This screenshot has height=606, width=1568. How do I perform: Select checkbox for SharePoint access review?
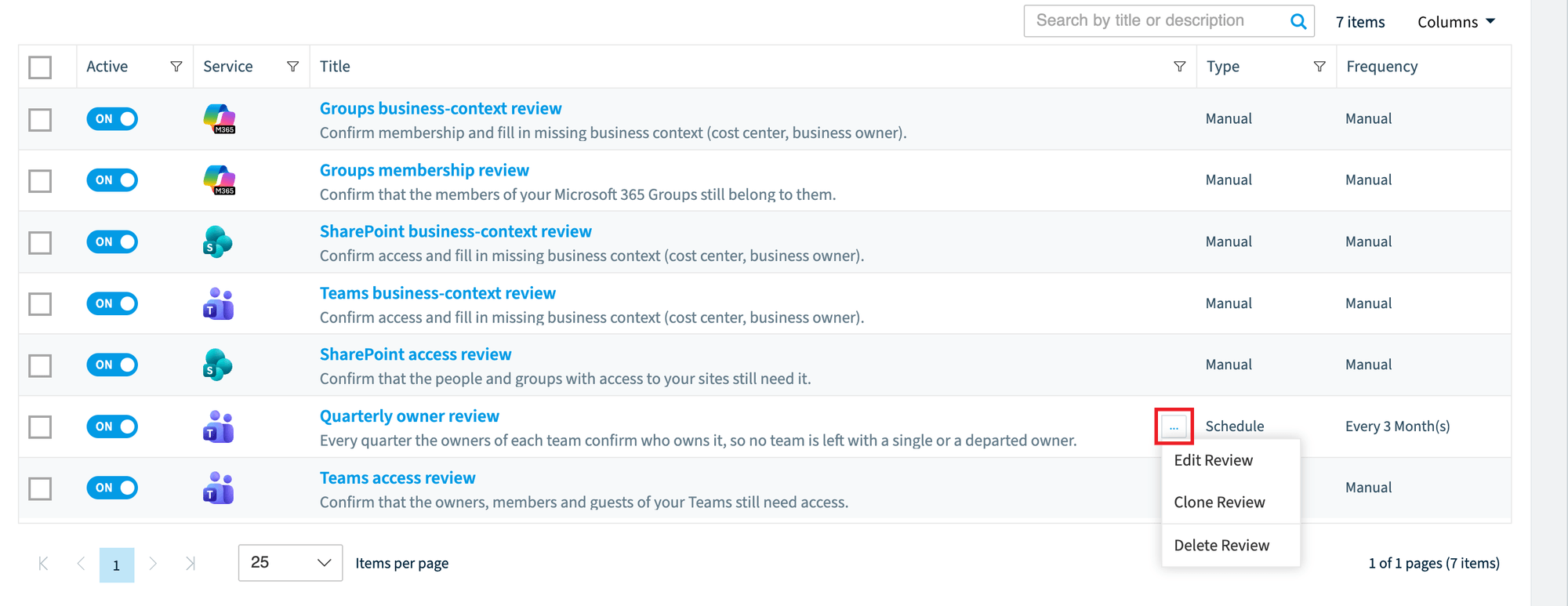point(40,365)
